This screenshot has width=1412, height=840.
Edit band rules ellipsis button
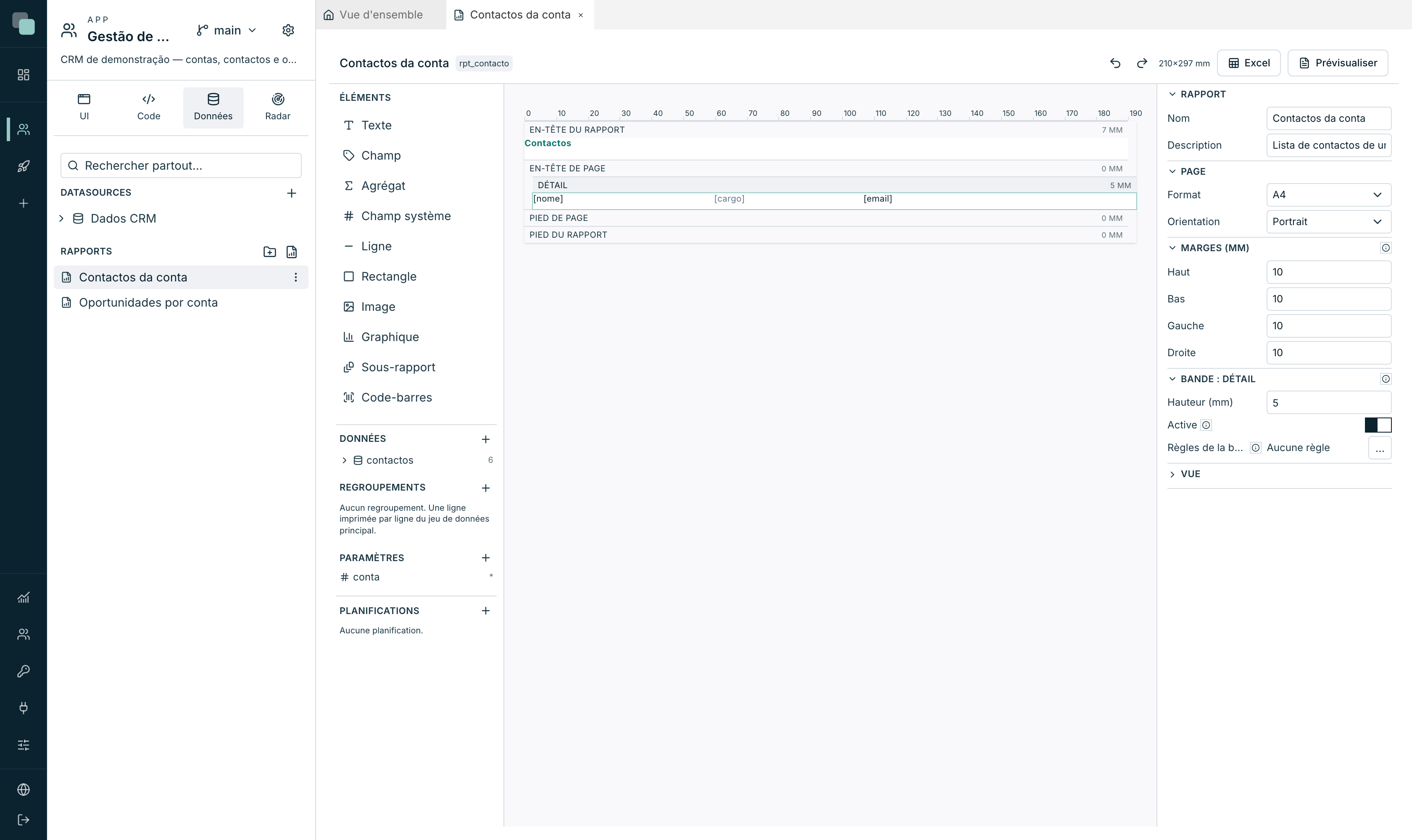(x=1380, y=448)
